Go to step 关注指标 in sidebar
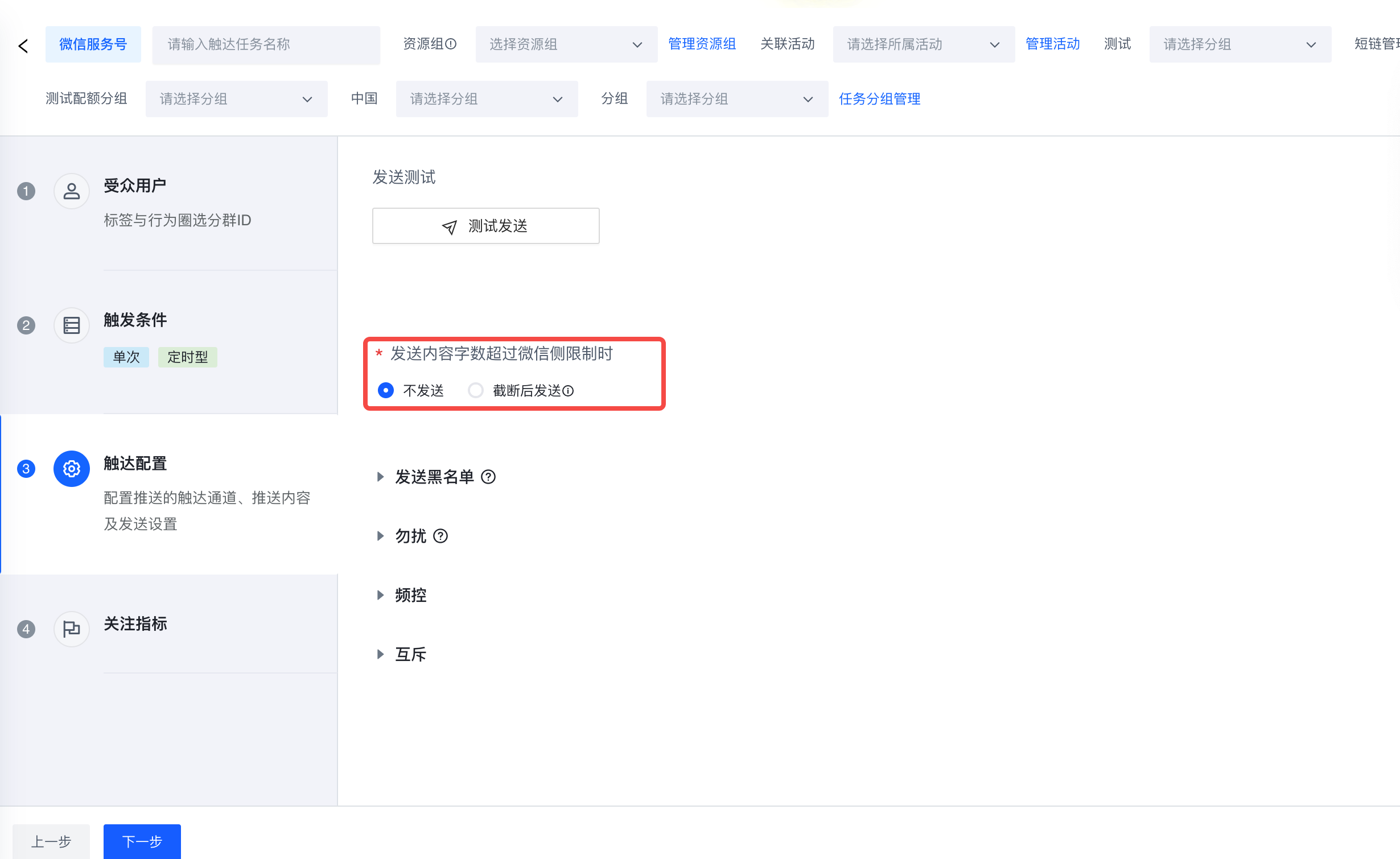 tap(135, 623)
